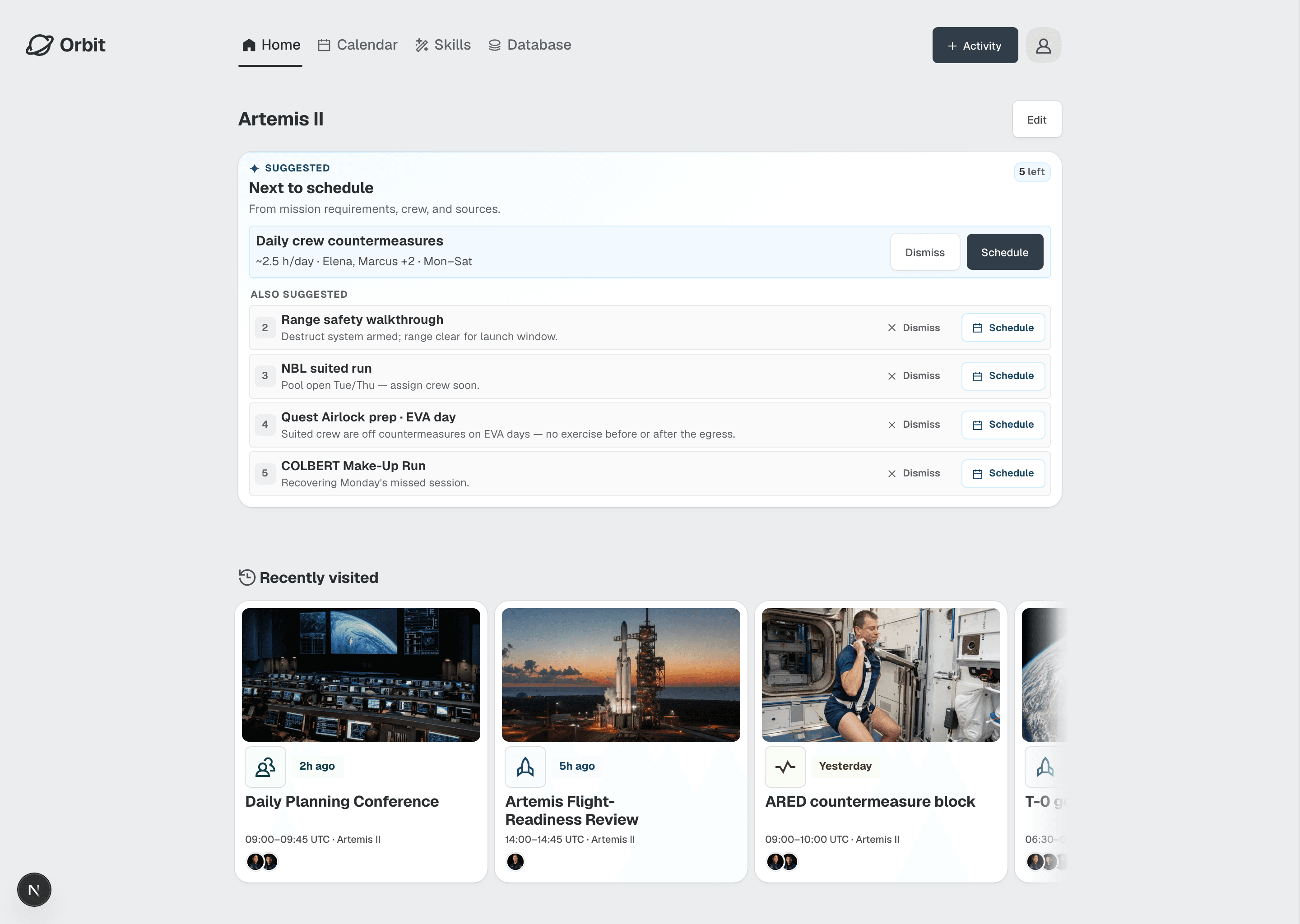
Task: Click the crew icon on Daily Planning Conference
Action: [265, 767]
